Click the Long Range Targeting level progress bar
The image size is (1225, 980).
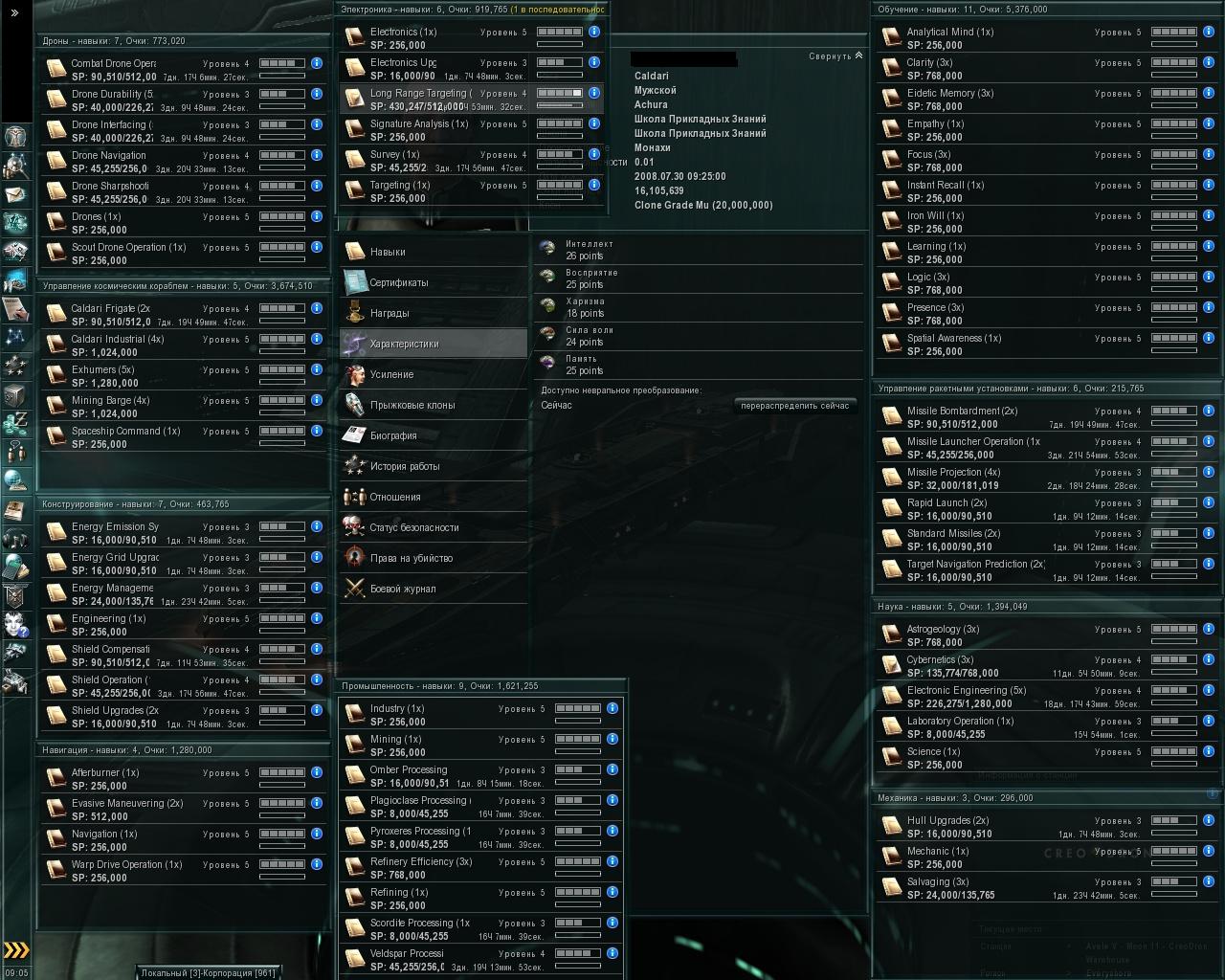point(560,93)
